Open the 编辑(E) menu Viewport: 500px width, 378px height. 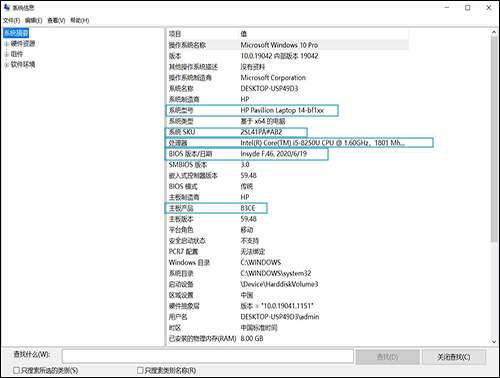click(34, 21)
